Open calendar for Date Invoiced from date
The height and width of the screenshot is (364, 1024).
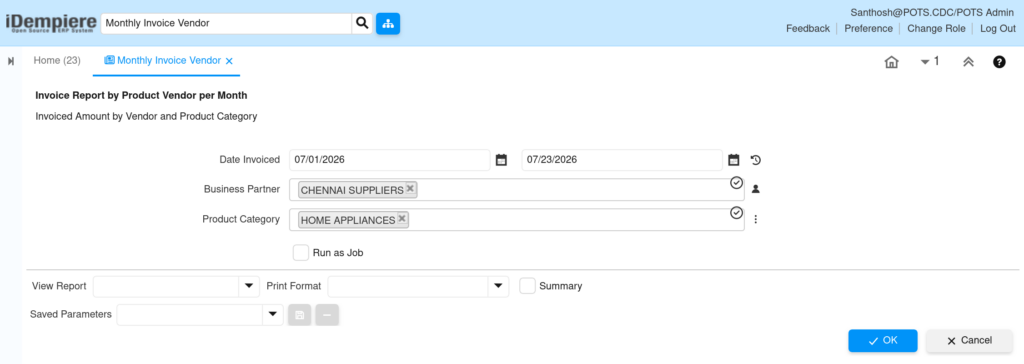point(501,160)
